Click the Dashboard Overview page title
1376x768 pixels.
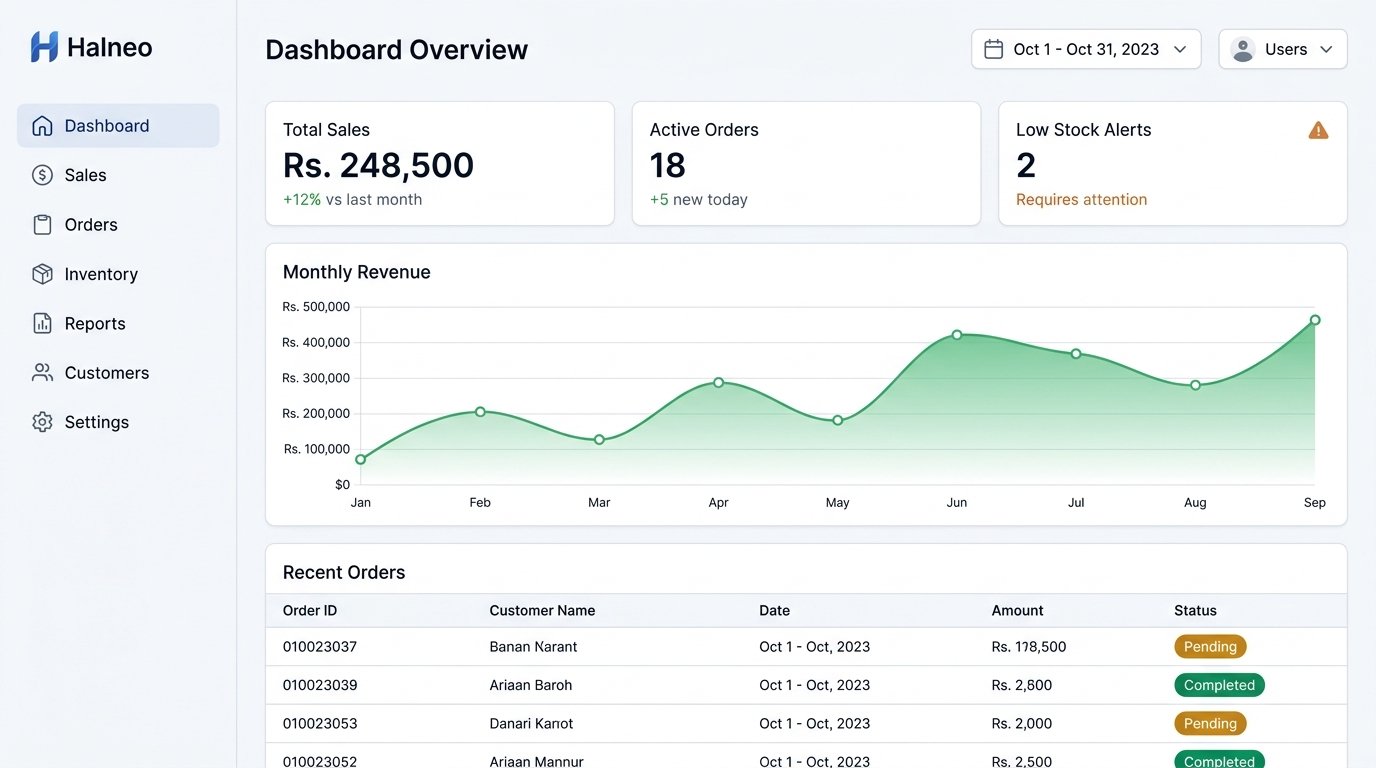[x=396, y=50]
